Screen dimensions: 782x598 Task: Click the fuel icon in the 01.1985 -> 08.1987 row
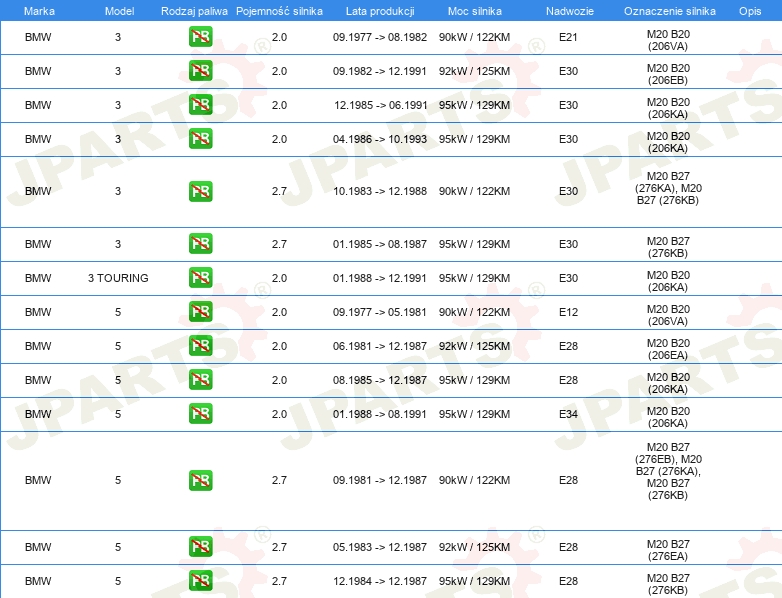(200, 244)
